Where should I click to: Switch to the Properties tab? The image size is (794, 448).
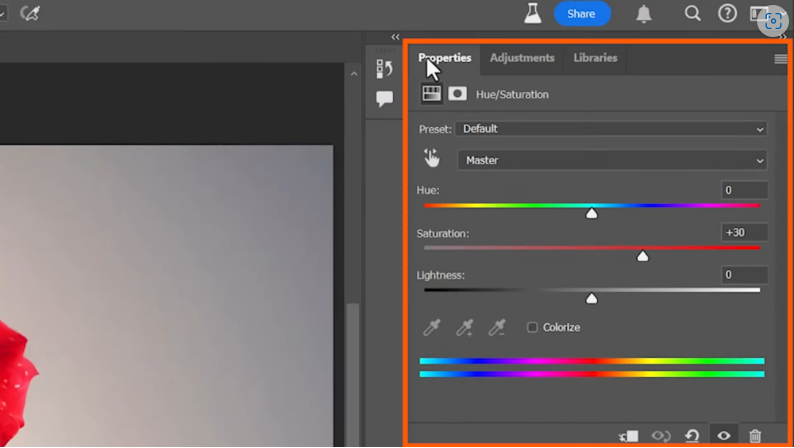pos(445,58)
